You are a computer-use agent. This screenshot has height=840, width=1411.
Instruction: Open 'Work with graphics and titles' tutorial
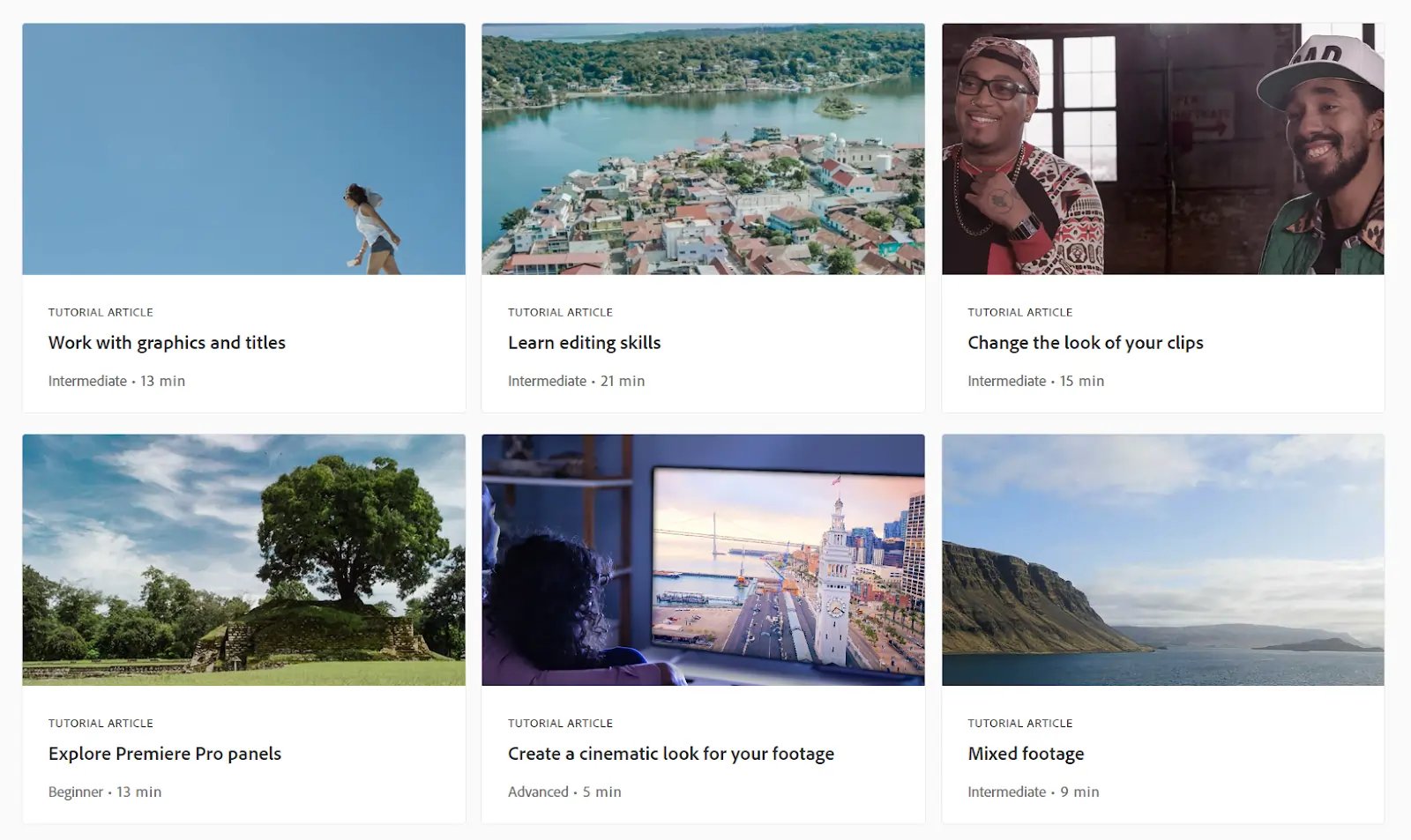[x=167, y=343]
